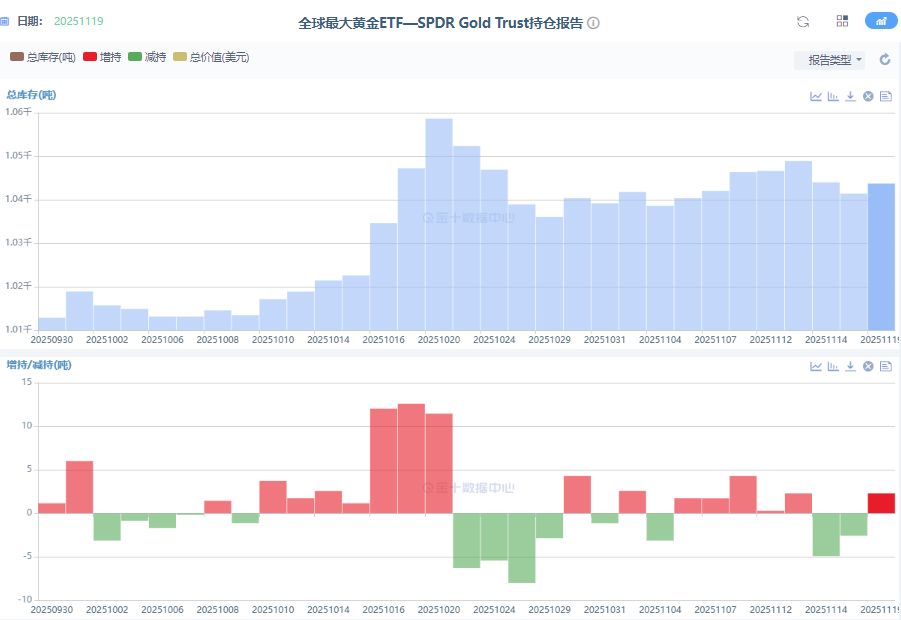This screenshot has width=901, height=620.
Task: Switch 增持/减持 chart to bar view
Action: click(x=833, y=367)
